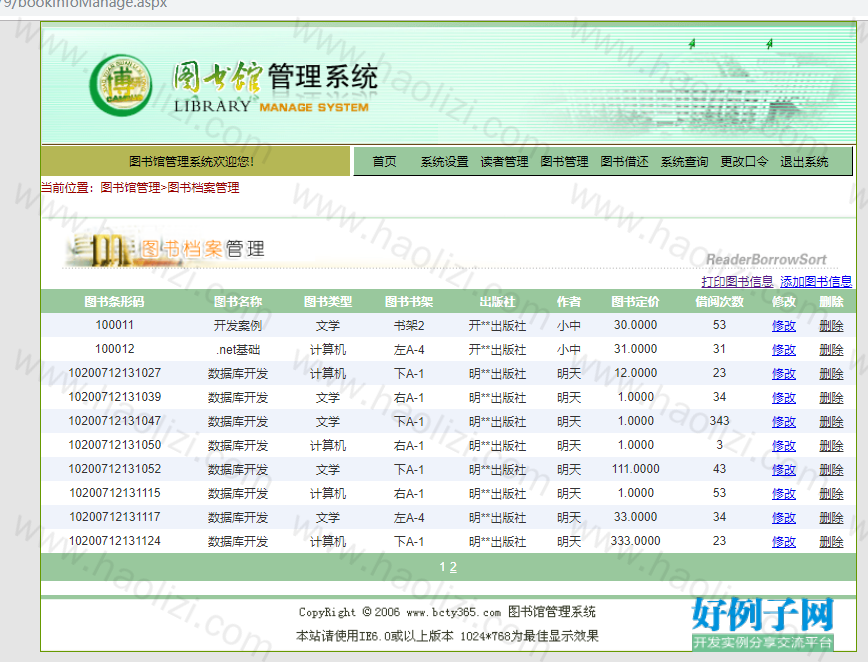Select price cell 333.0000
The width and height of the screenshot is (868, 662).
[x=636, y=541]
